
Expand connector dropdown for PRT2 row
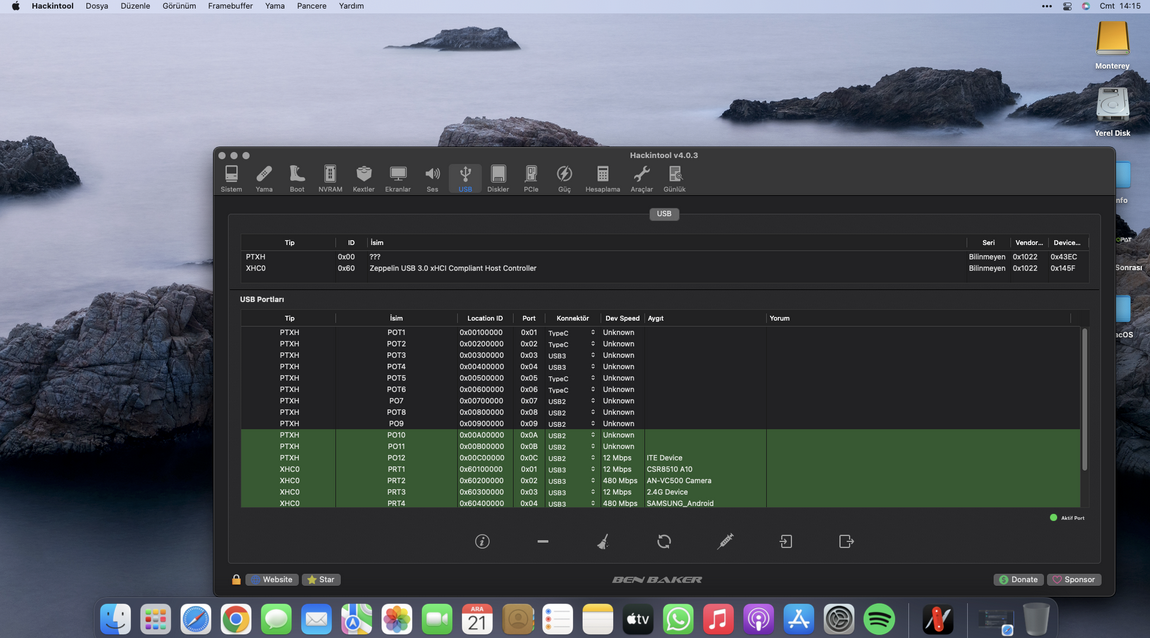(592, 481)
